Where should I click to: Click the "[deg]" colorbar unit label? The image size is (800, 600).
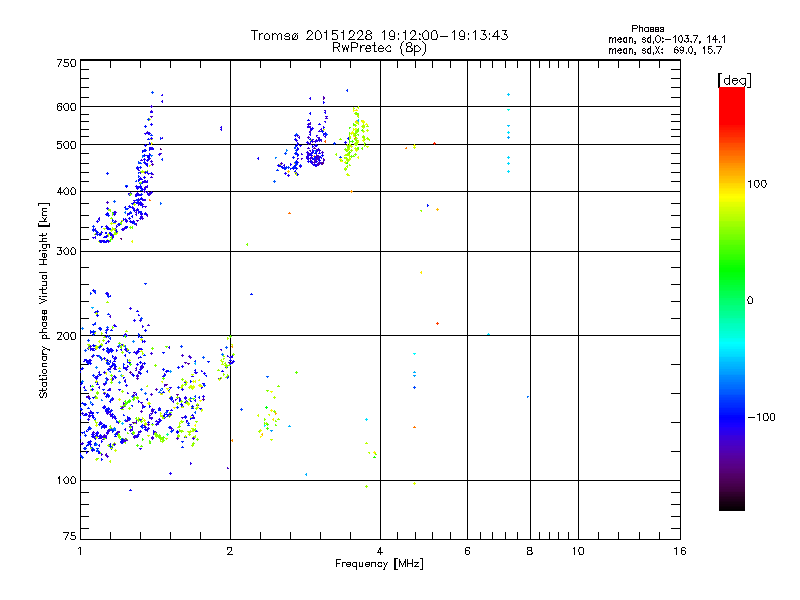pyautogui.click(x=734, y=80)
